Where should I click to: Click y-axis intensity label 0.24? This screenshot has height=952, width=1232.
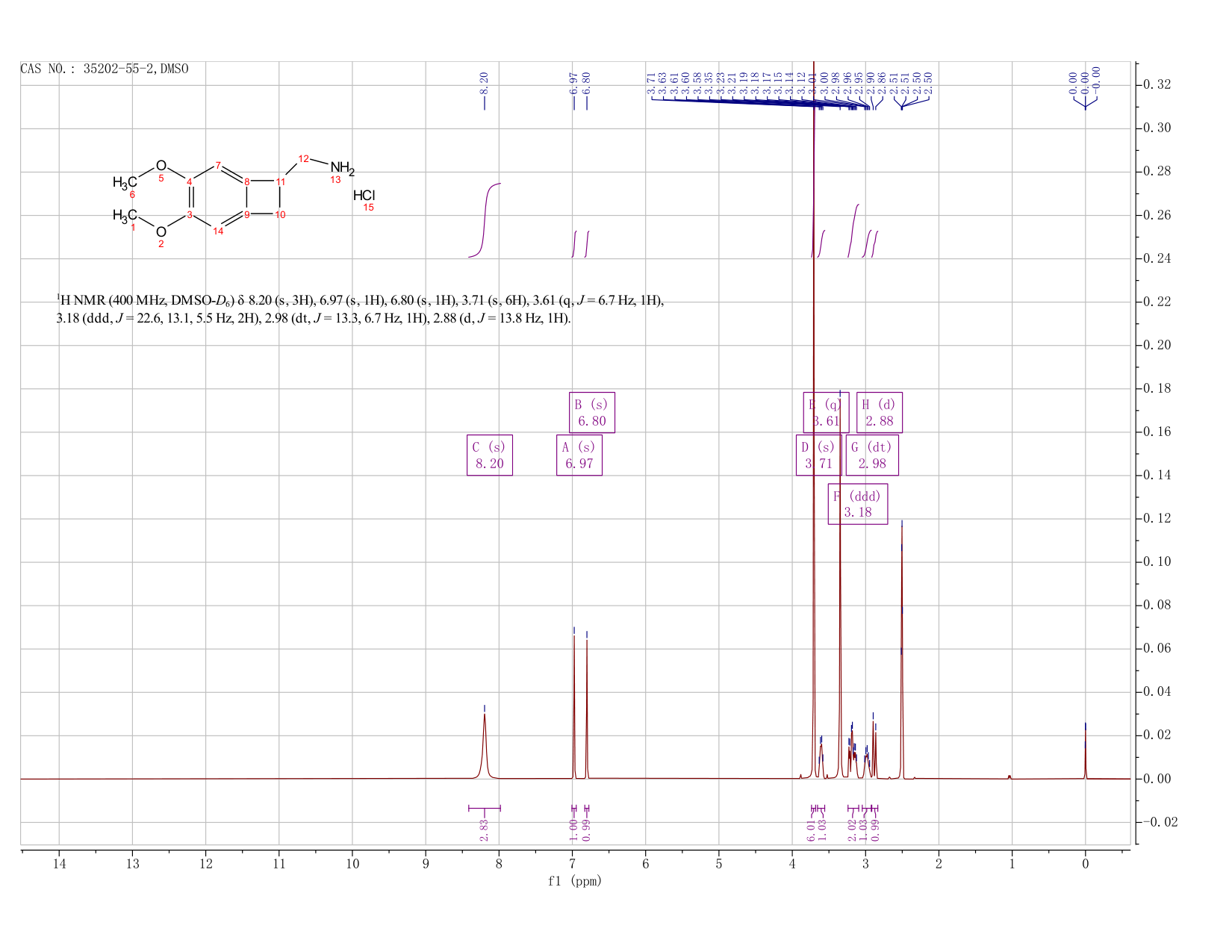(x=1157, y=258)
